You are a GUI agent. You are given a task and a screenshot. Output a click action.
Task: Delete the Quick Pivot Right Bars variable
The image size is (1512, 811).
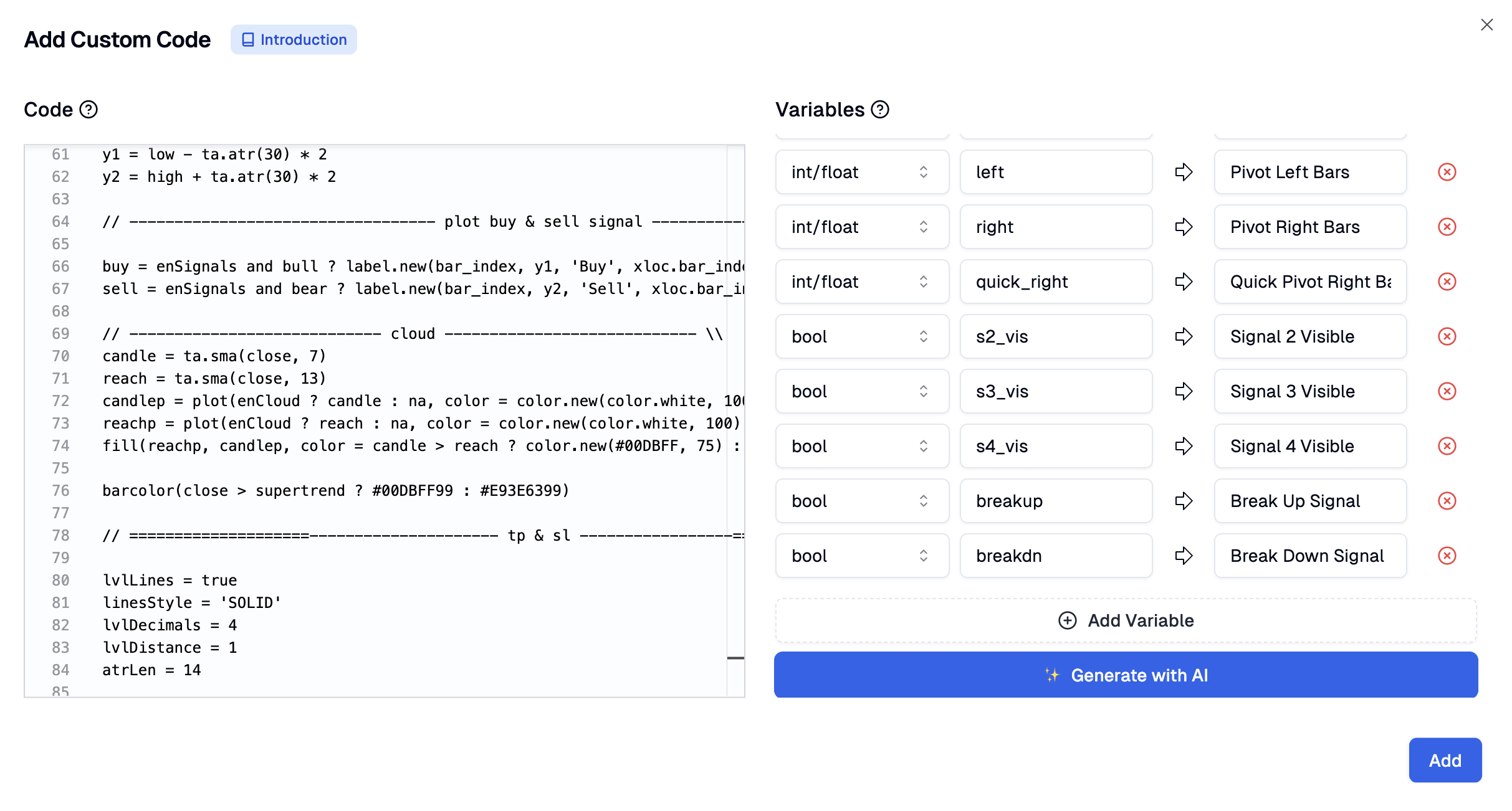1447,282
